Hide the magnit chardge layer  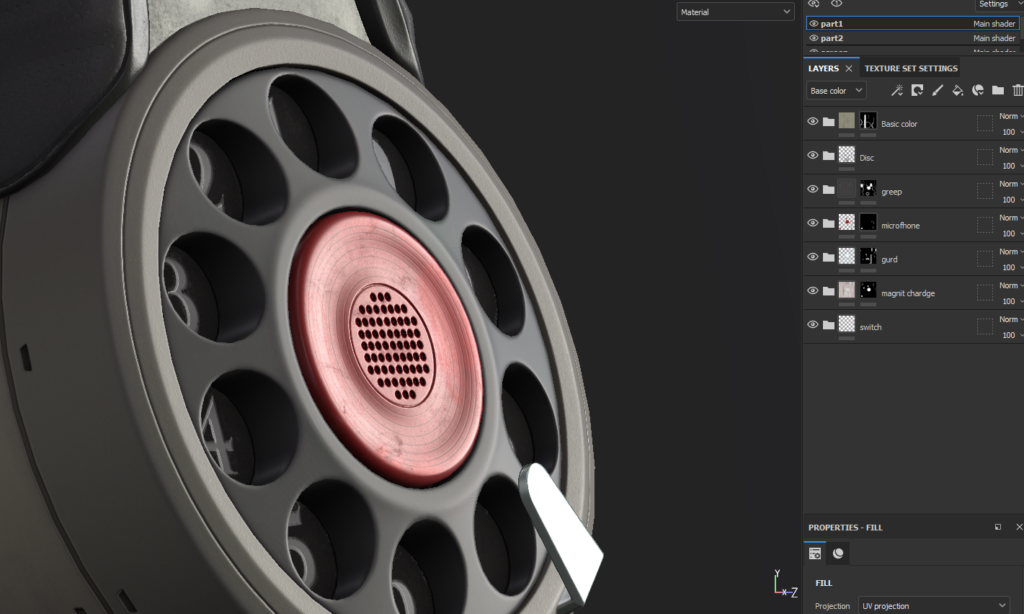[813, 291]
